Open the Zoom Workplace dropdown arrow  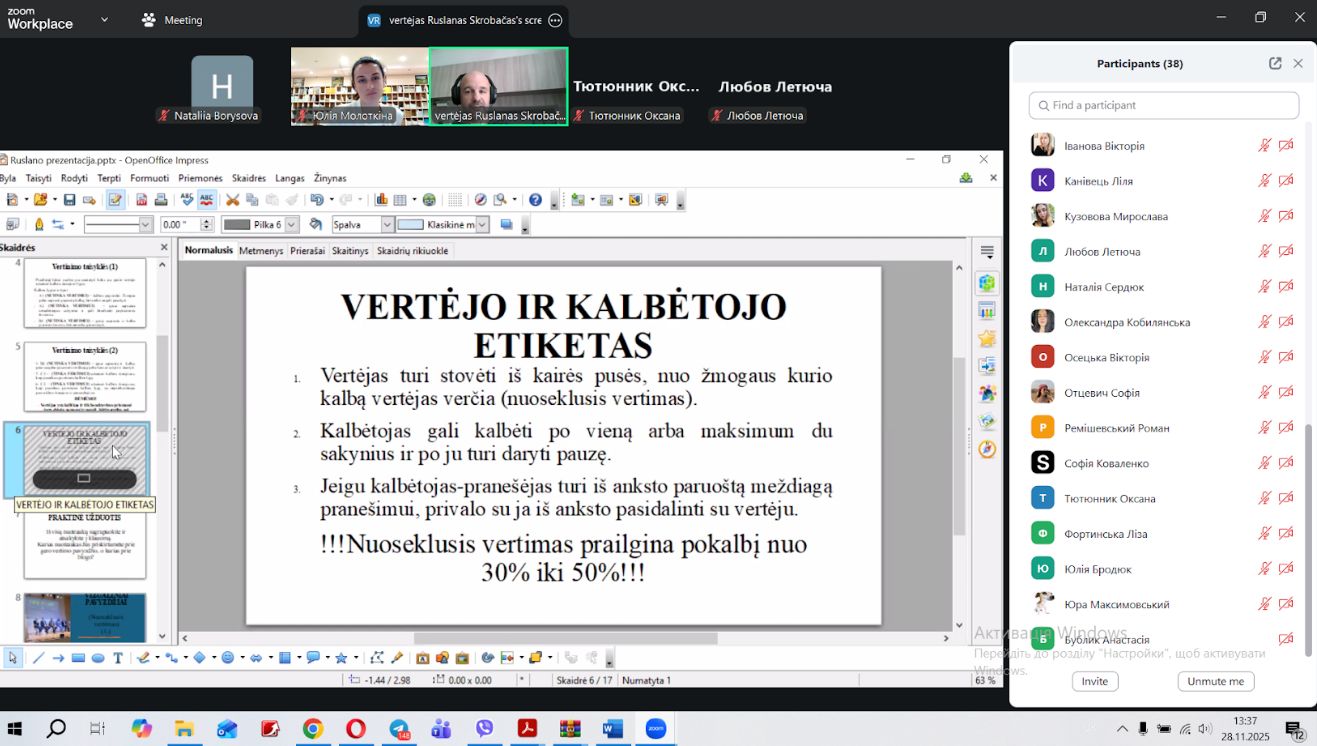105,20
